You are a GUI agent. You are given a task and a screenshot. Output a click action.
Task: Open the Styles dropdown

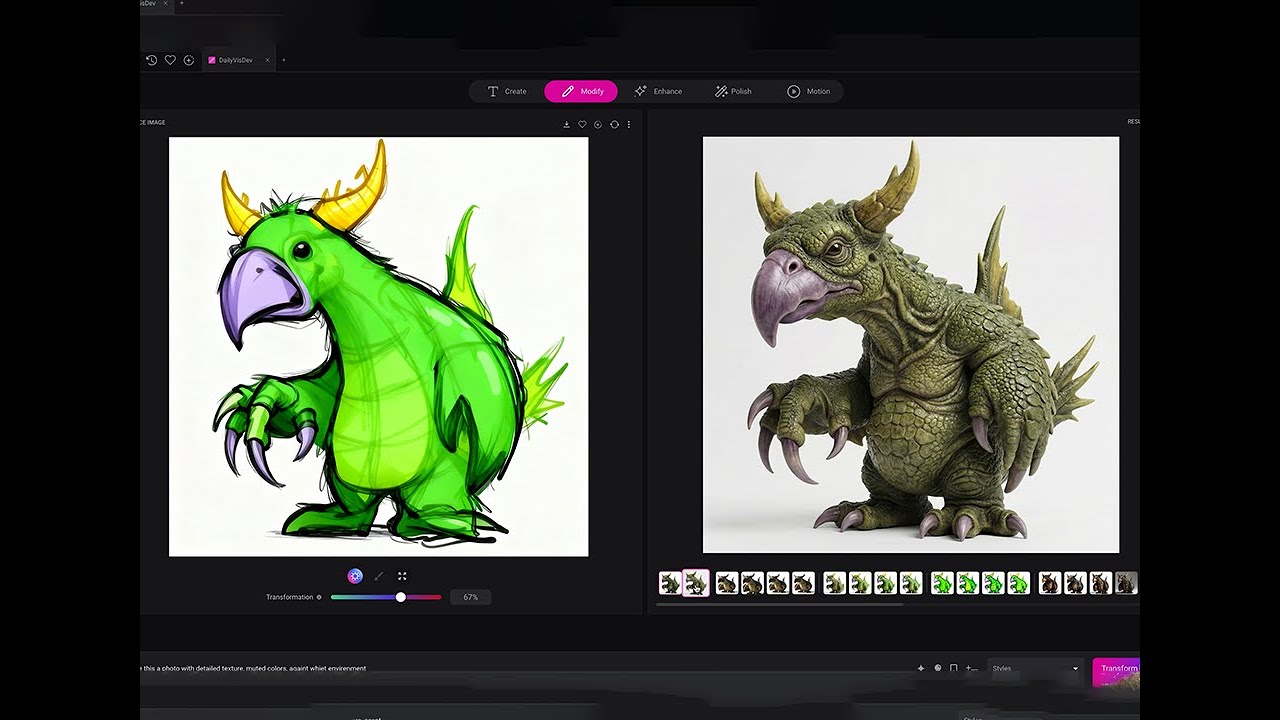1035,668
